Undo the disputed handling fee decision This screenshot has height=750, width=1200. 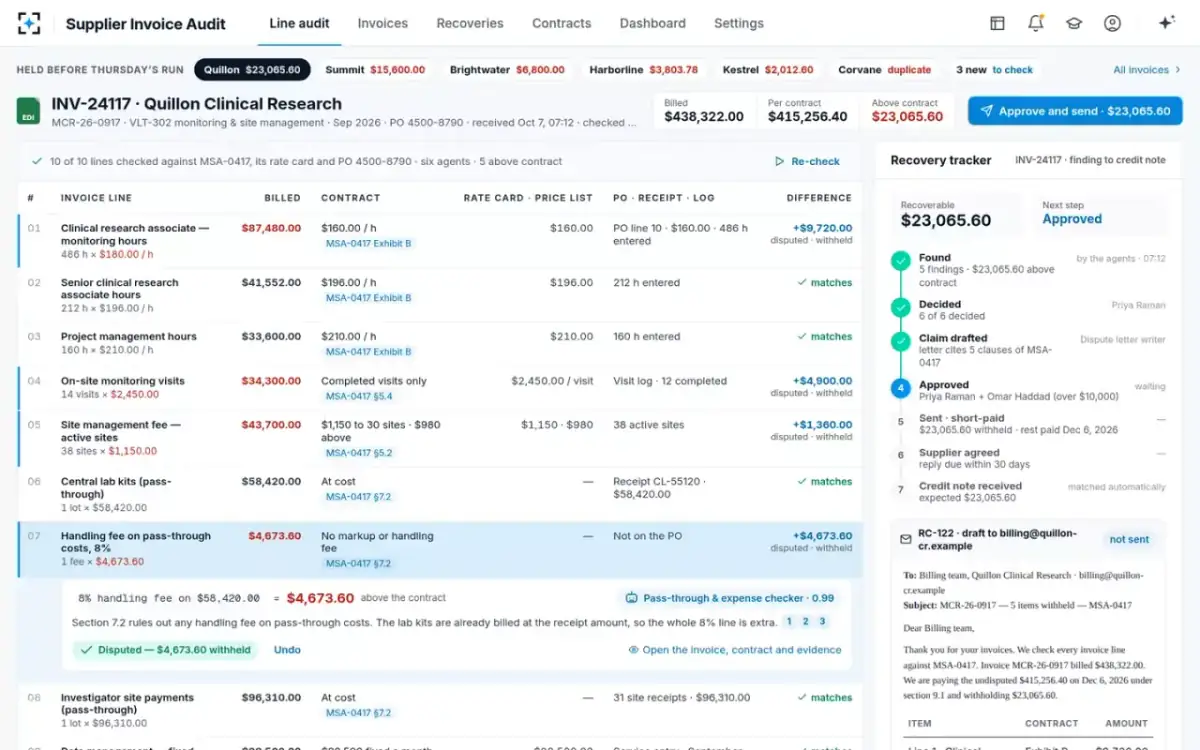pos(287,650)
